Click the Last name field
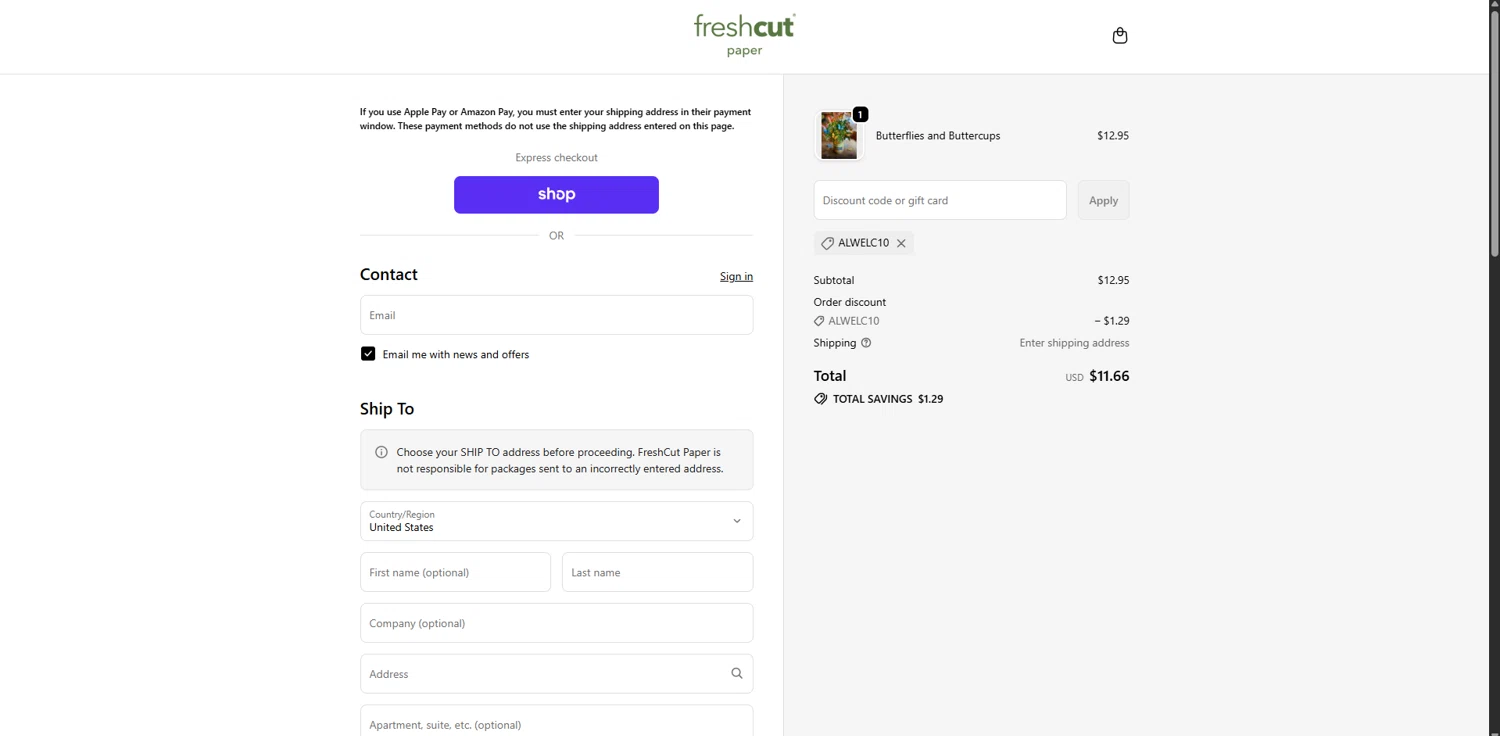The width and height of the screenshot is (1500, 736). click(657, 573)
